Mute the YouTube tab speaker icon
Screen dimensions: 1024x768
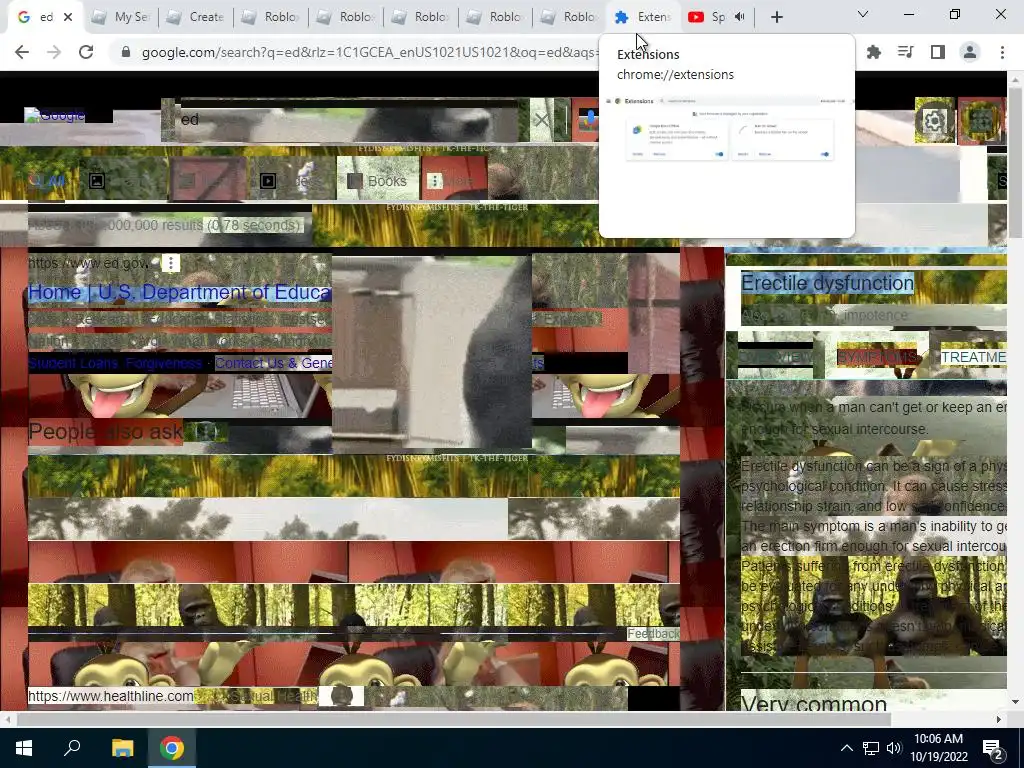(x=739, y=17)
